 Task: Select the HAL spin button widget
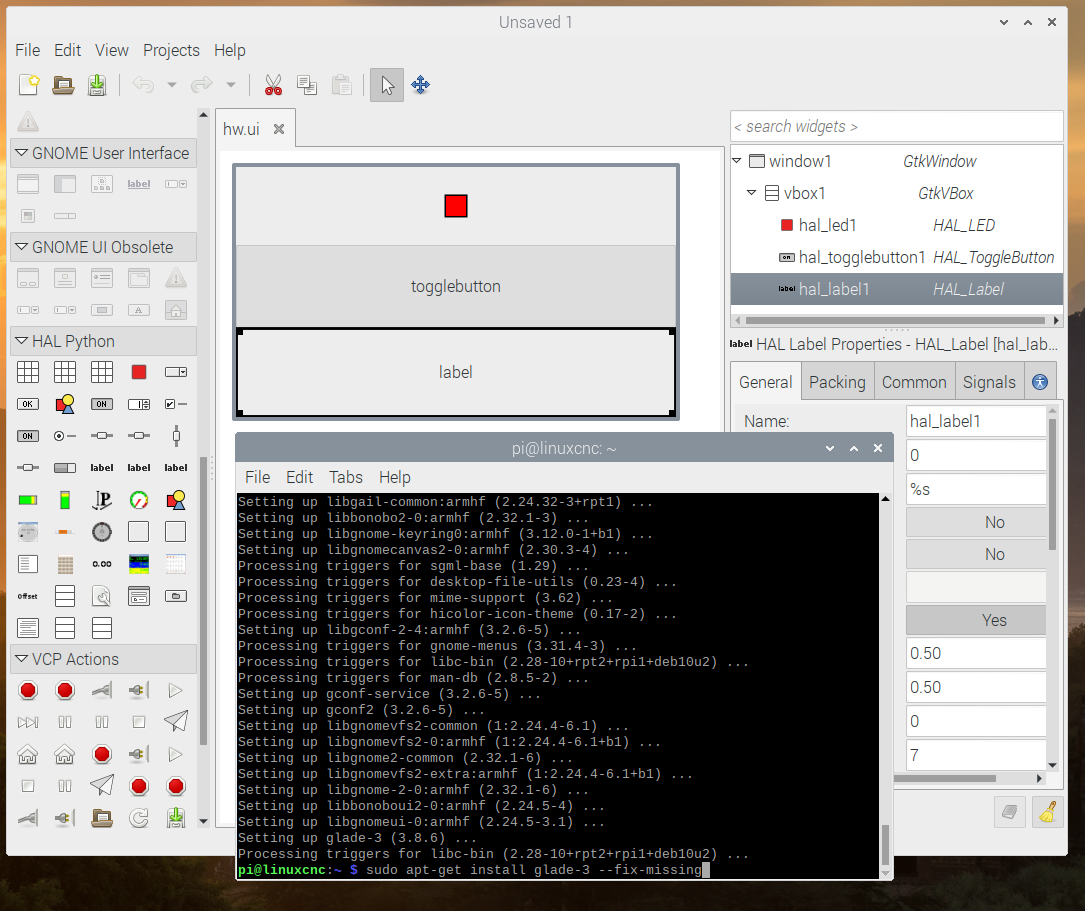139,404
